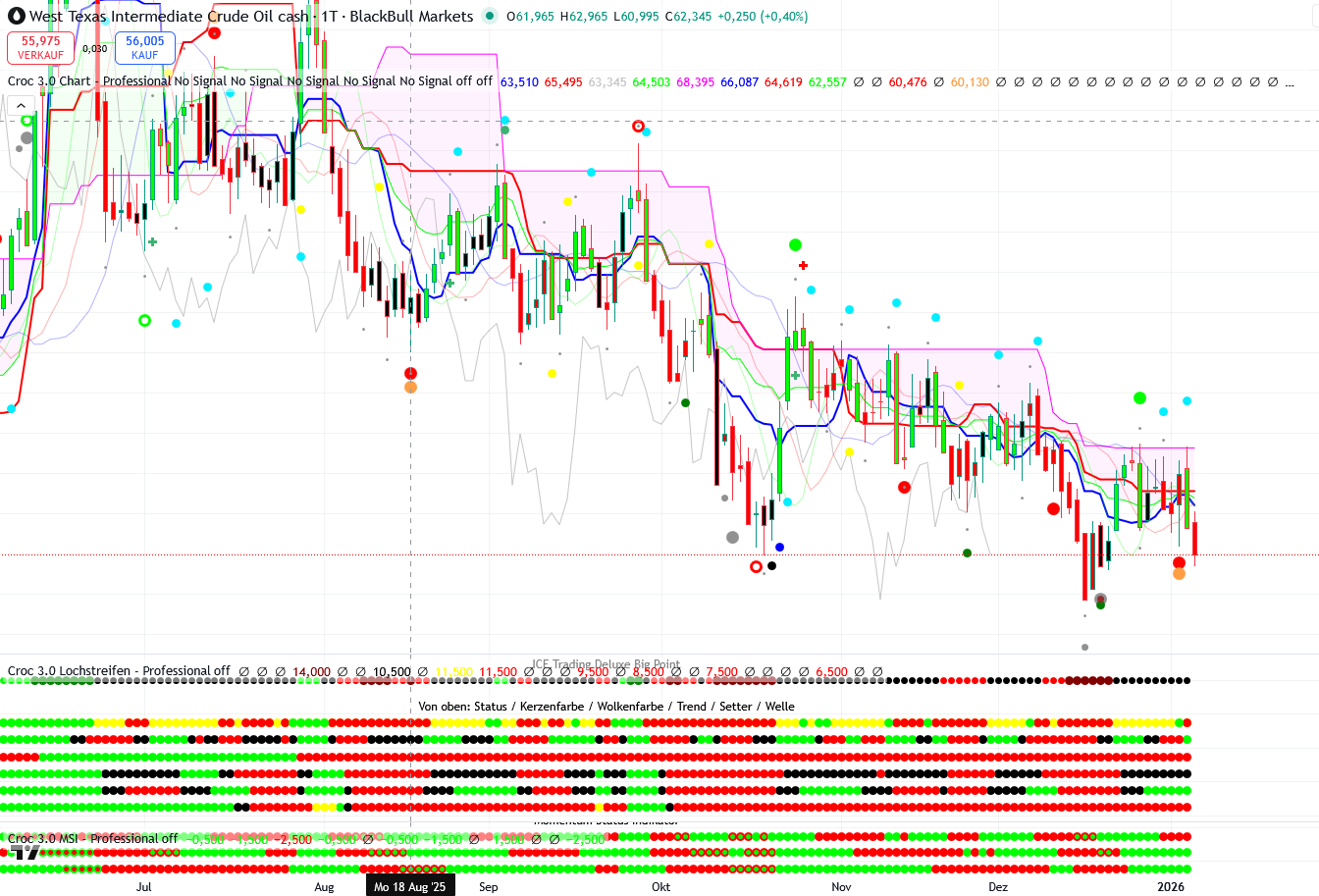
Task: Open the symbol search via West Texas Intermediate title
Action: [x=169, y=16]
